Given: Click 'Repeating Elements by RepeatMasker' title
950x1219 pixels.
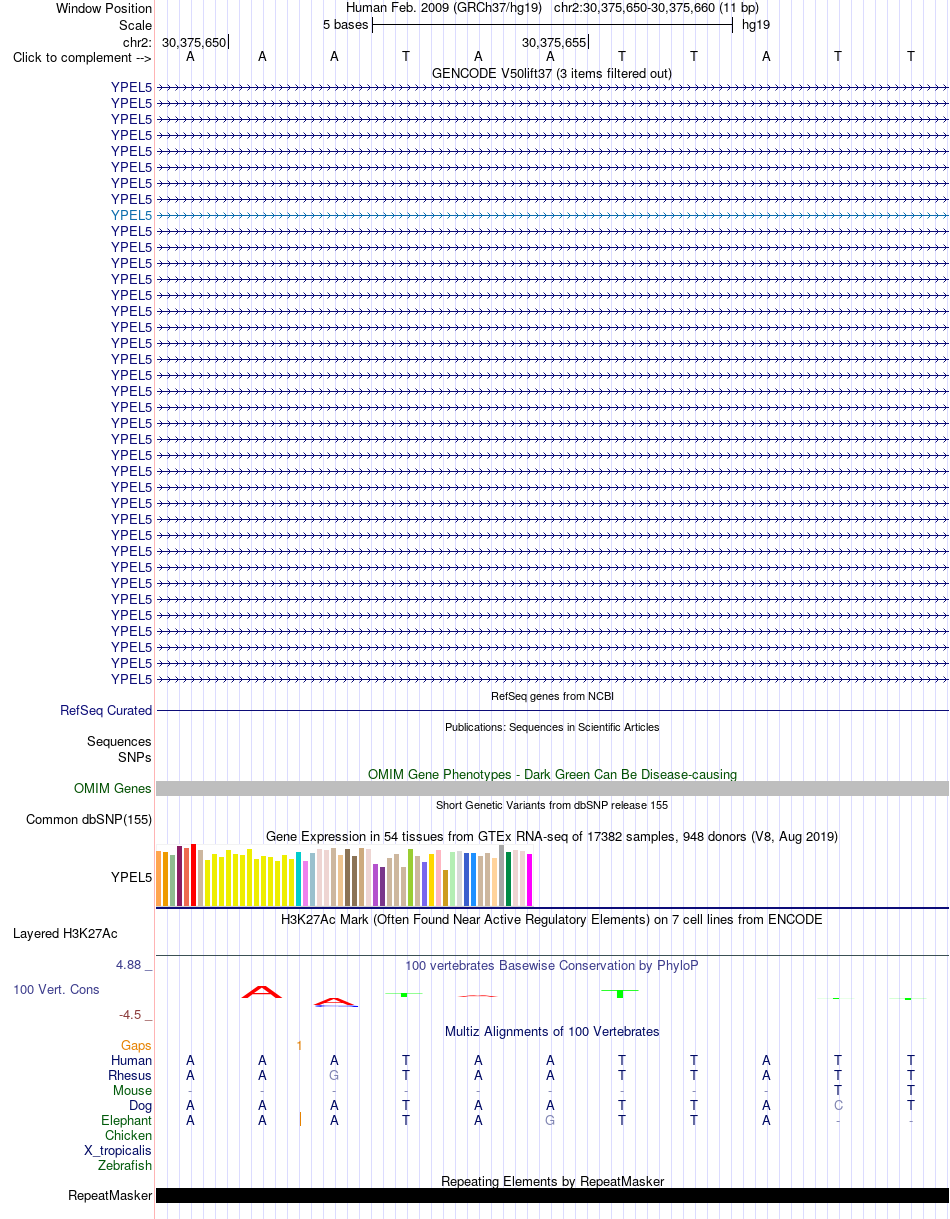Looking at the screenshot, I should pos(552,1181).
